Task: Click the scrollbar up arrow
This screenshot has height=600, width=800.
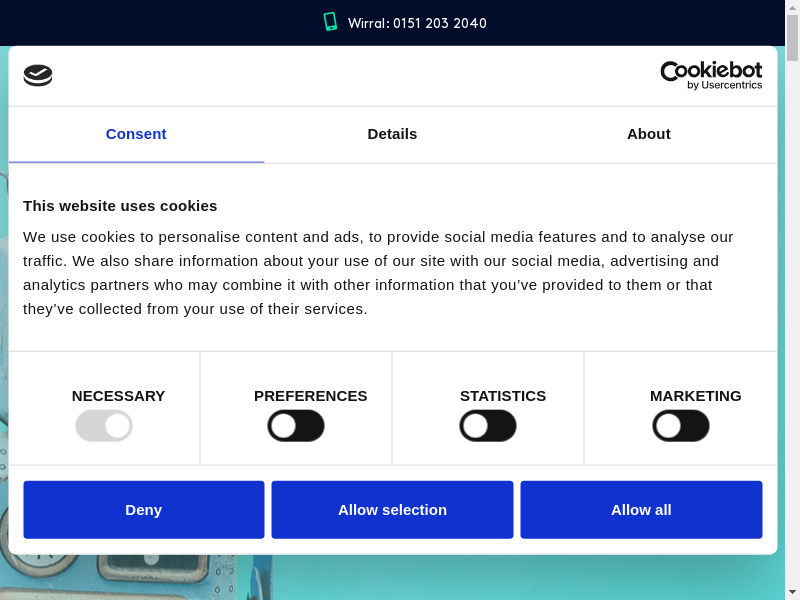Action: 792,7
